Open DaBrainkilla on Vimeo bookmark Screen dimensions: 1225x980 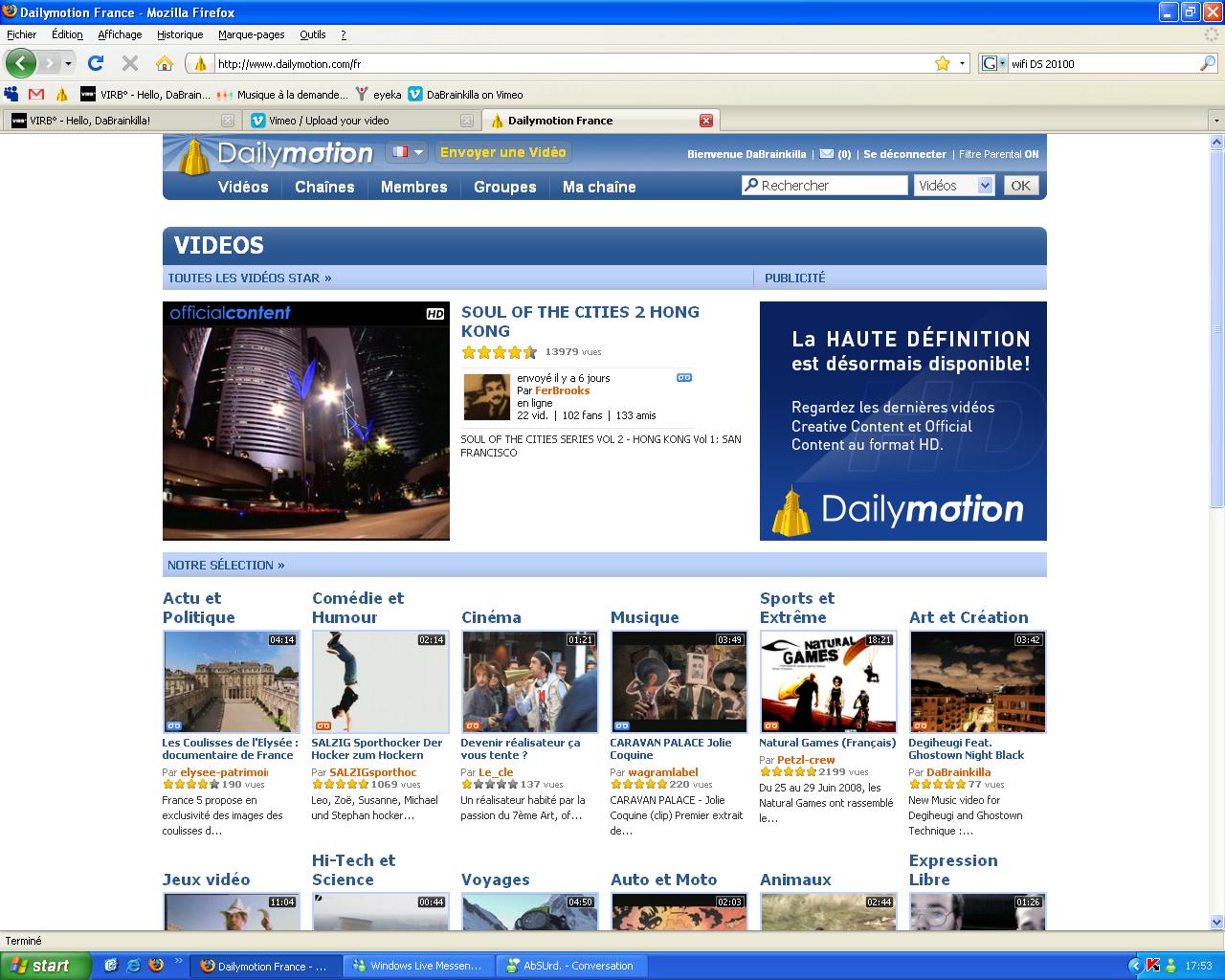point(465,94)
